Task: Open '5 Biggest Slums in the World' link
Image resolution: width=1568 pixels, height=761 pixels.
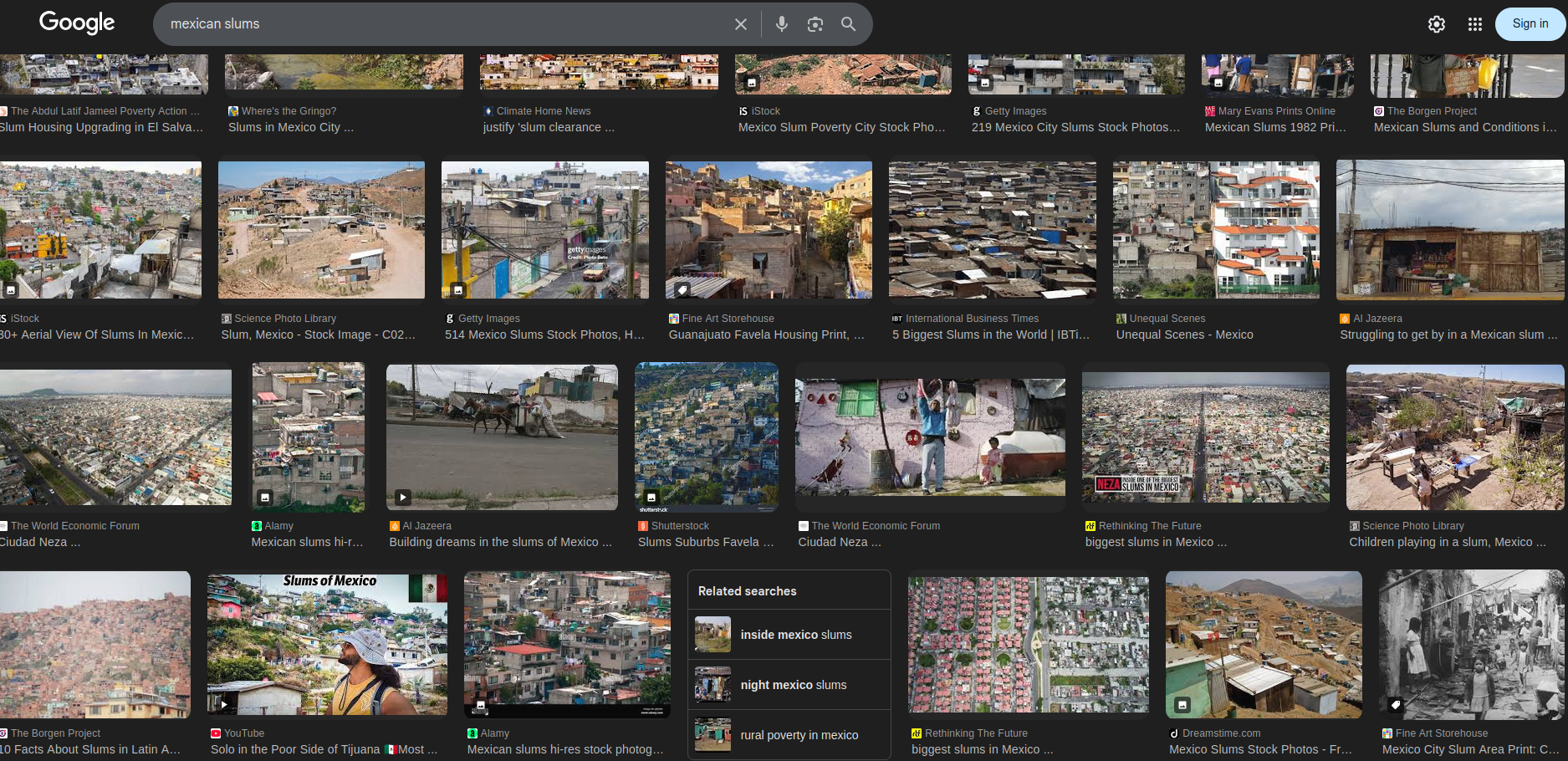Action: (991, 335)
